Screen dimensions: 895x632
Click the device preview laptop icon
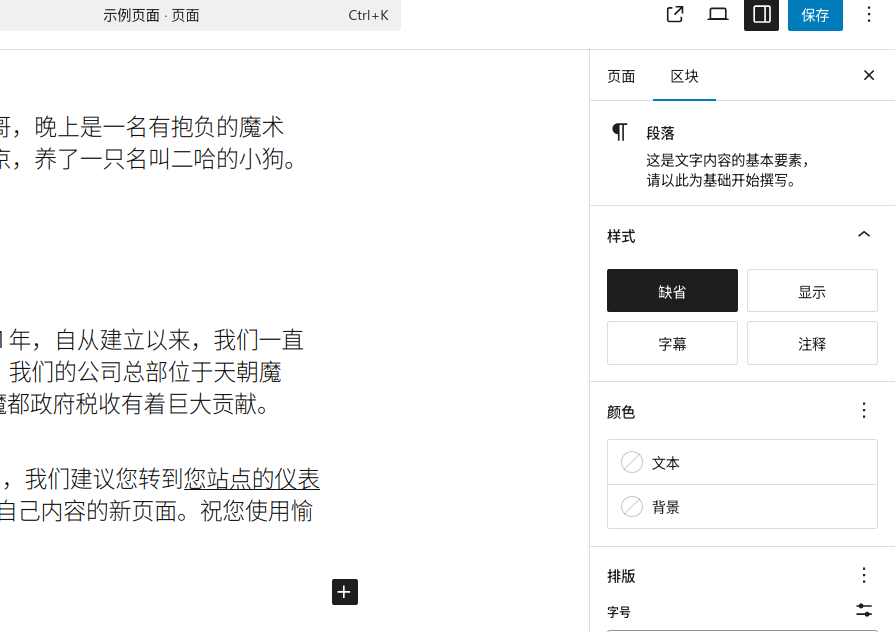[718, 15]
